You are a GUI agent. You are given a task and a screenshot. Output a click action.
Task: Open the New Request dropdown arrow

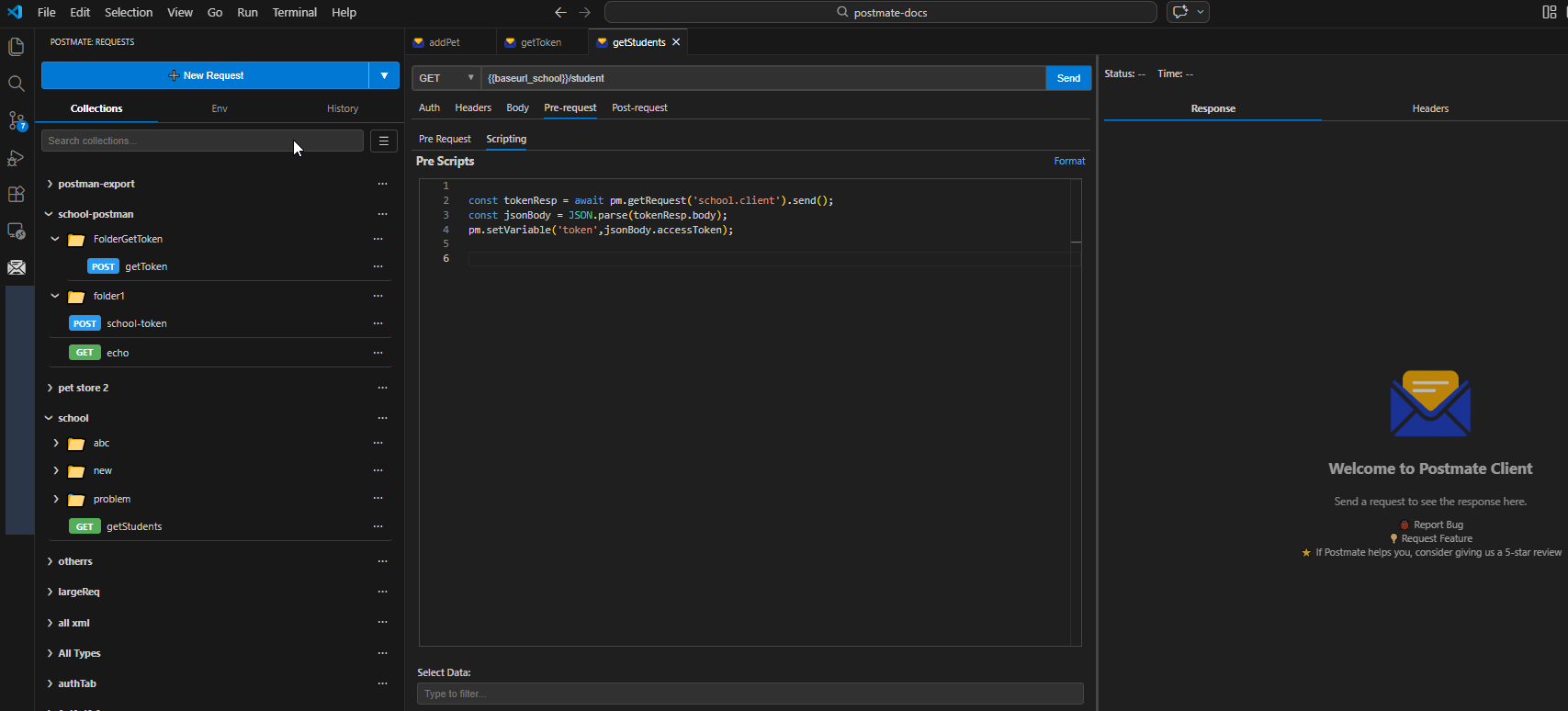pos(384,75)
